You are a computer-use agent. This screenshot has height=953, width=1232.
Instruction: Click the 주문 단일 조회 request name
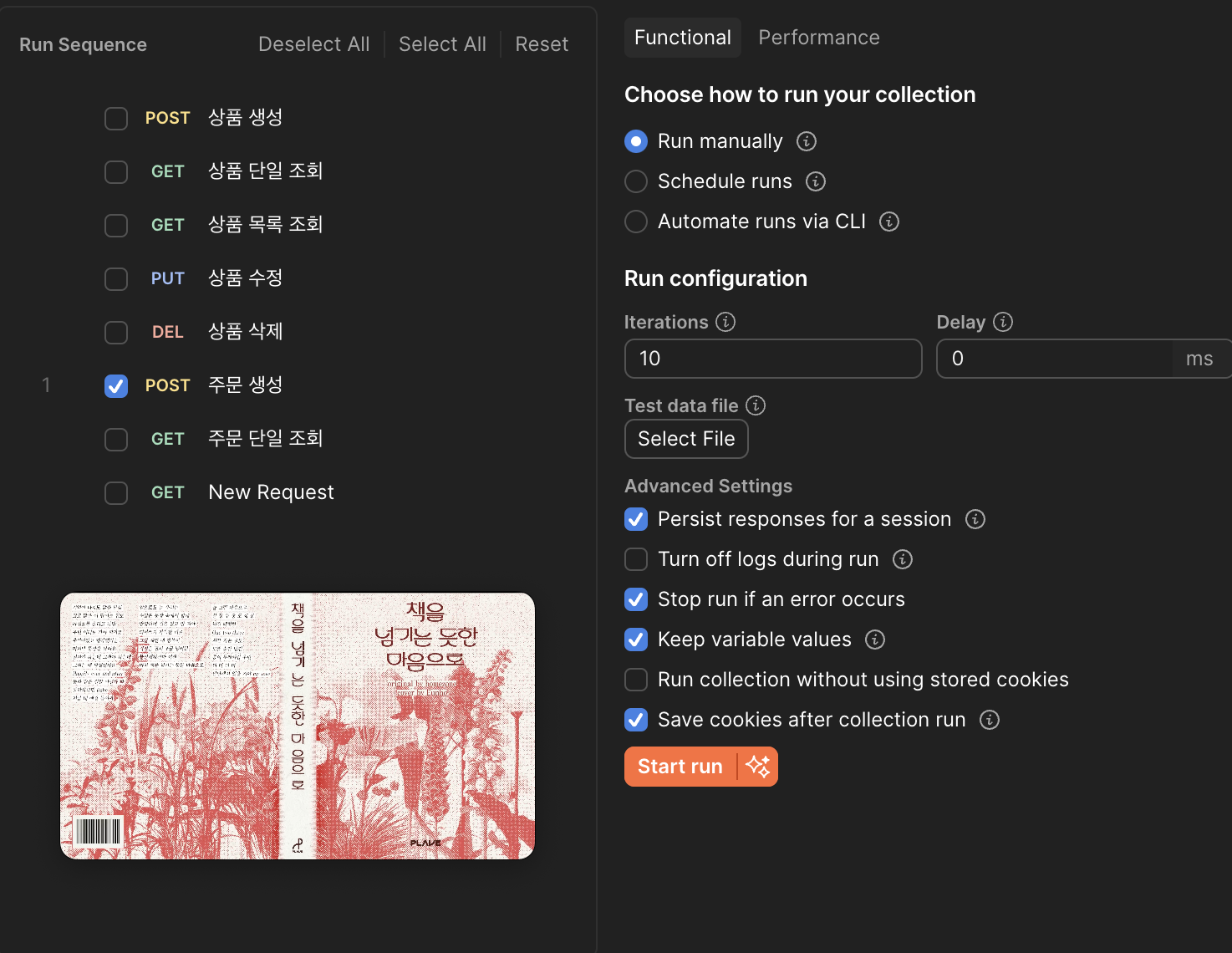[265, 439]
